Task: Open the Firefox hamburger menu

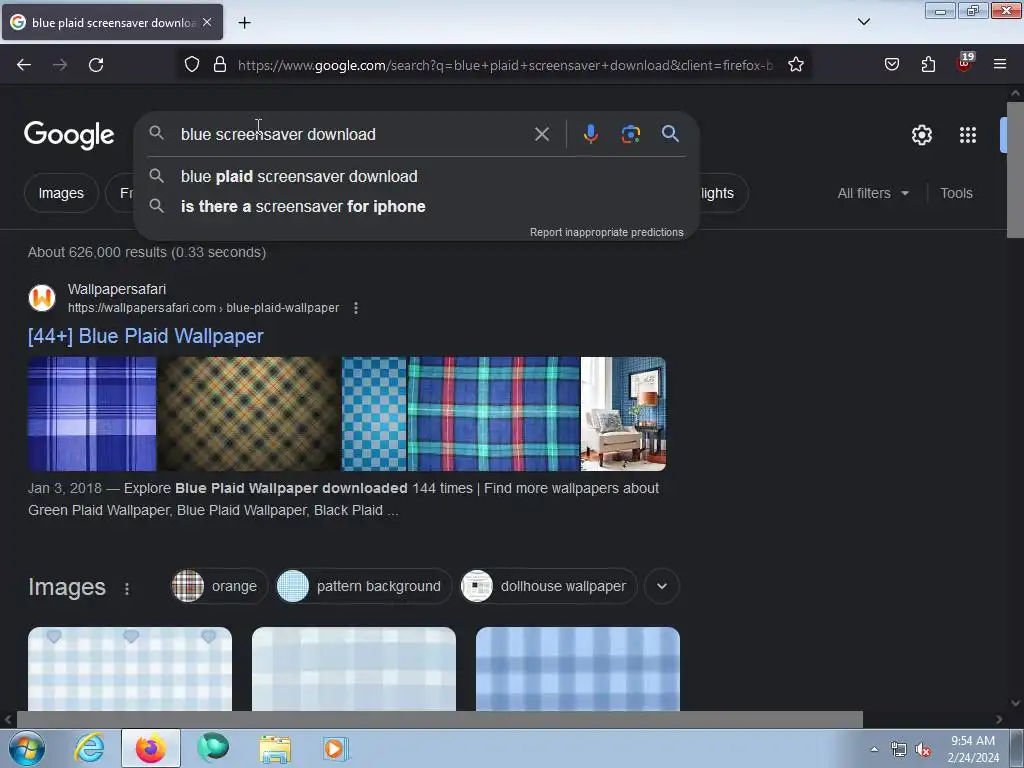Action: tap(1000, 65)
